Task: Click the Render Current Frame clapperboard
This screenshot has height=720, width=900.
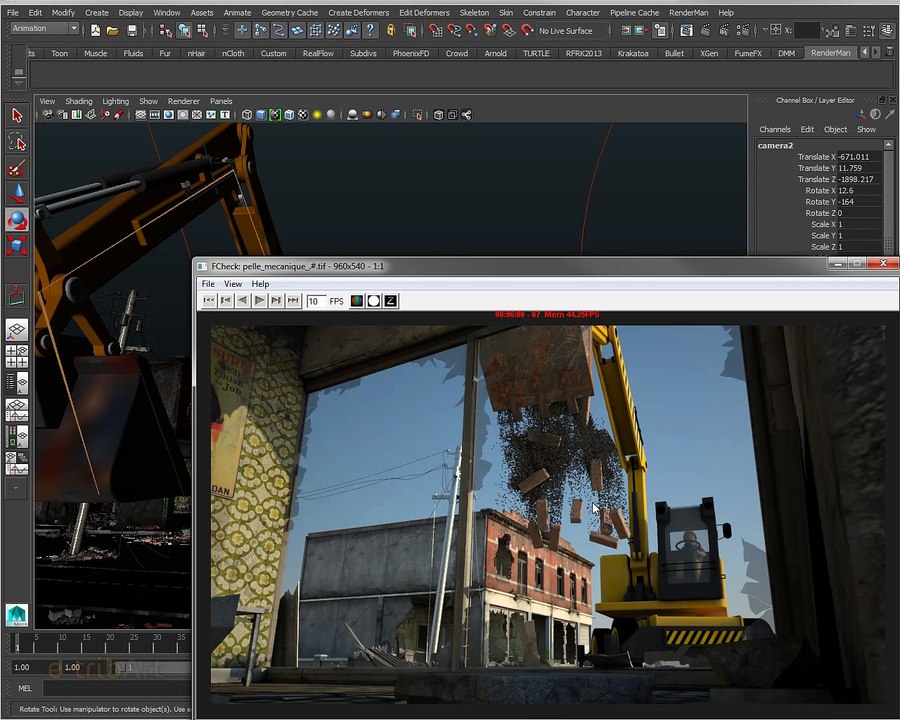Action: point(705,30)
